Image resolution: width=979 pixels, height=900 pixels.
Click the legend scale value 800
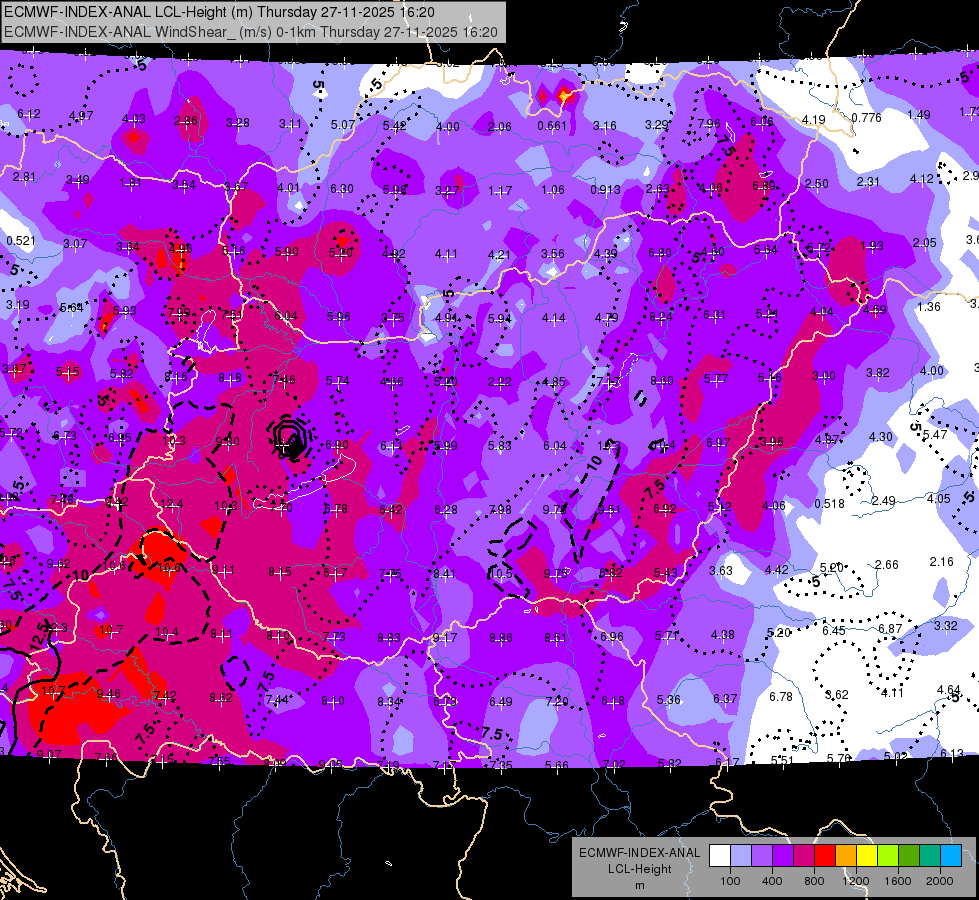(814, 881)
